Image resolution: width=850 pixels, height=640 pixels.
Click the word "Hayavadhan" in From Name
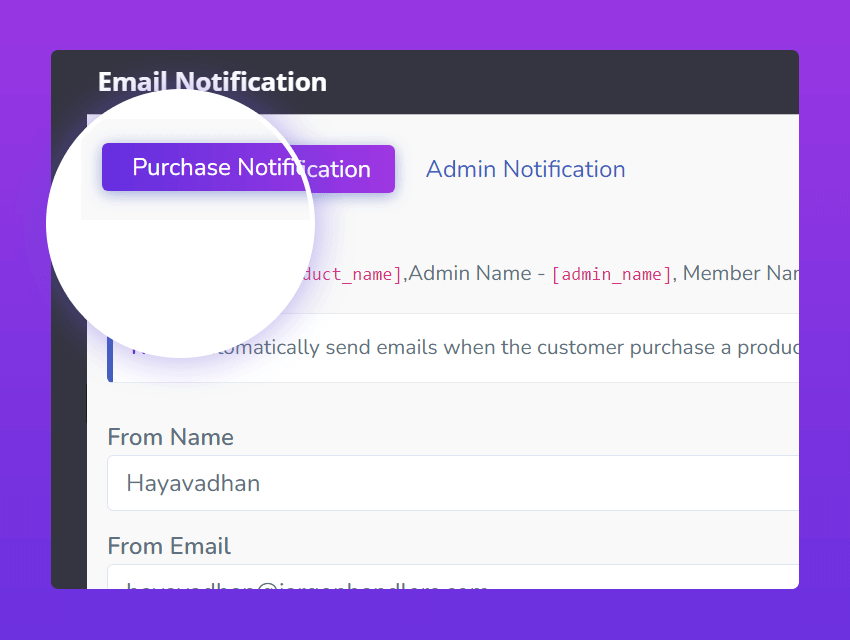193,483
